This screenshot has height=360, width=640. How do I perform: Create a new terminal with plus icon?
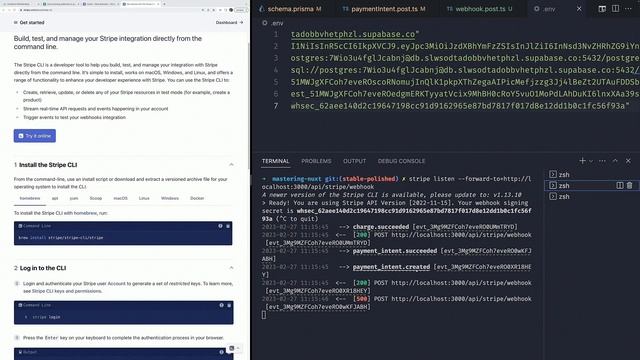pos(582,161)
